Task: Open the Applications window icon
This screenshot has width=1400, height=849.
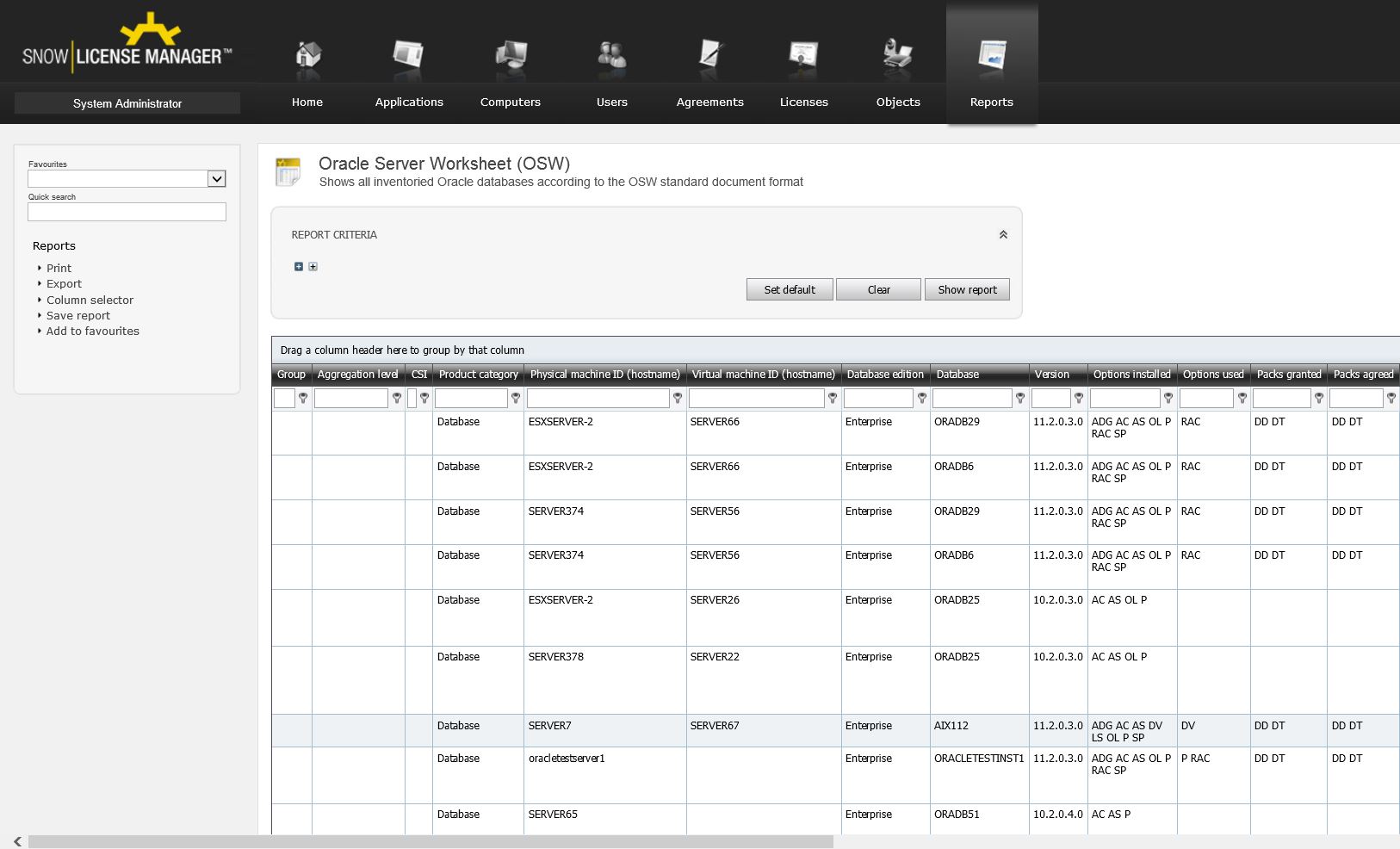Action: coord(408,55)
